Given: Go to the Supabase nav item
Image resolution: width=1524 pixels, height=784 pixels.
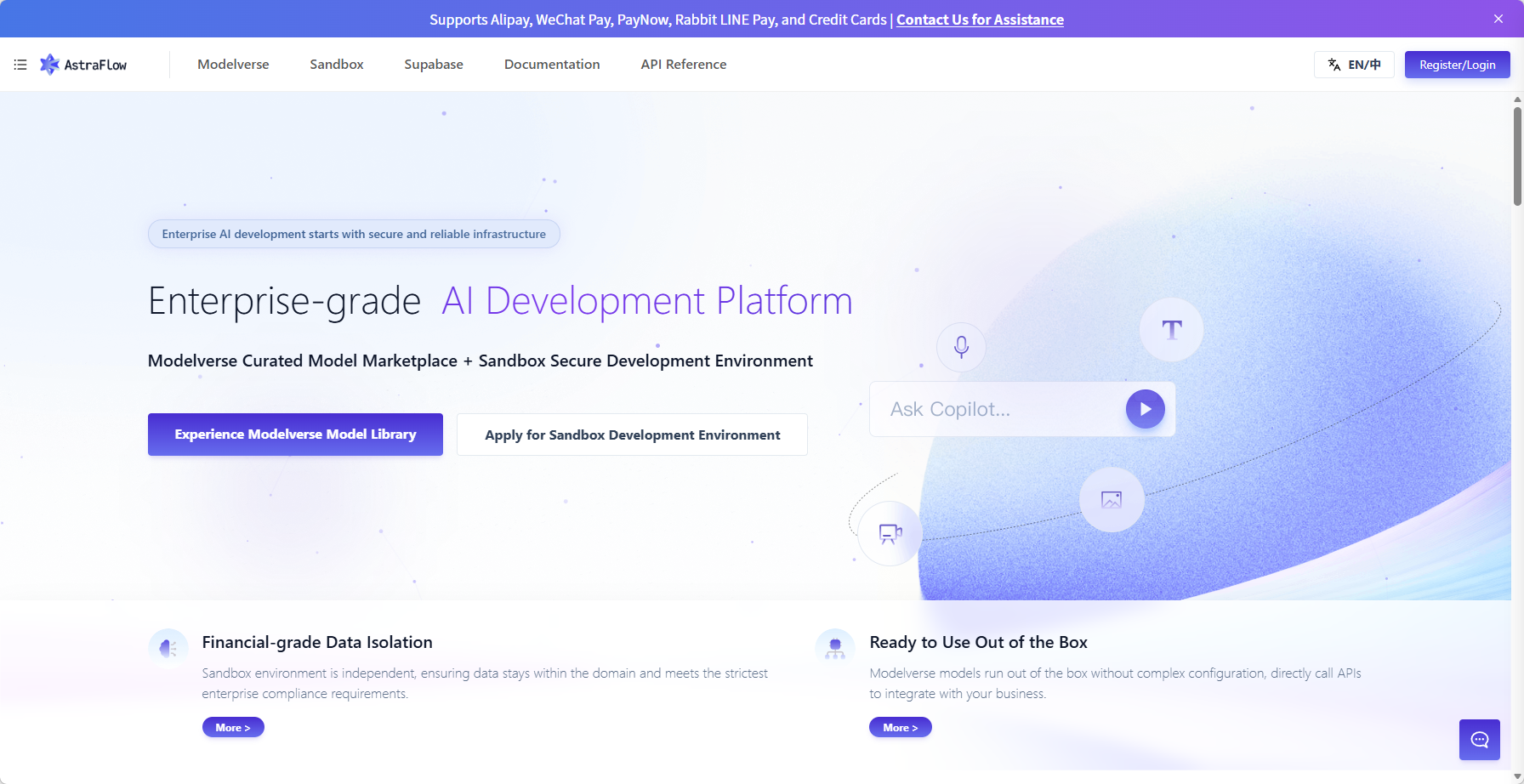Looking at the screenshot, I should click(x=434, y=65).
